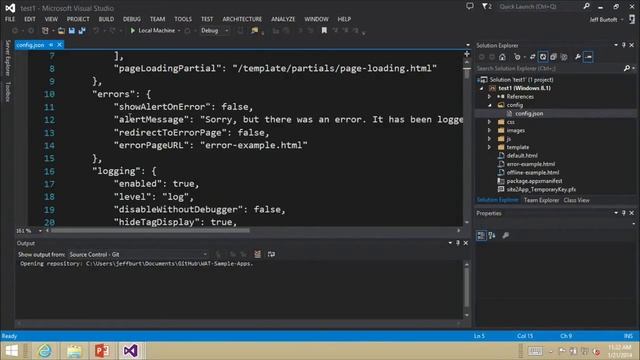640x360 pixels.
Task: Expand the template folder
Action: 489,147
